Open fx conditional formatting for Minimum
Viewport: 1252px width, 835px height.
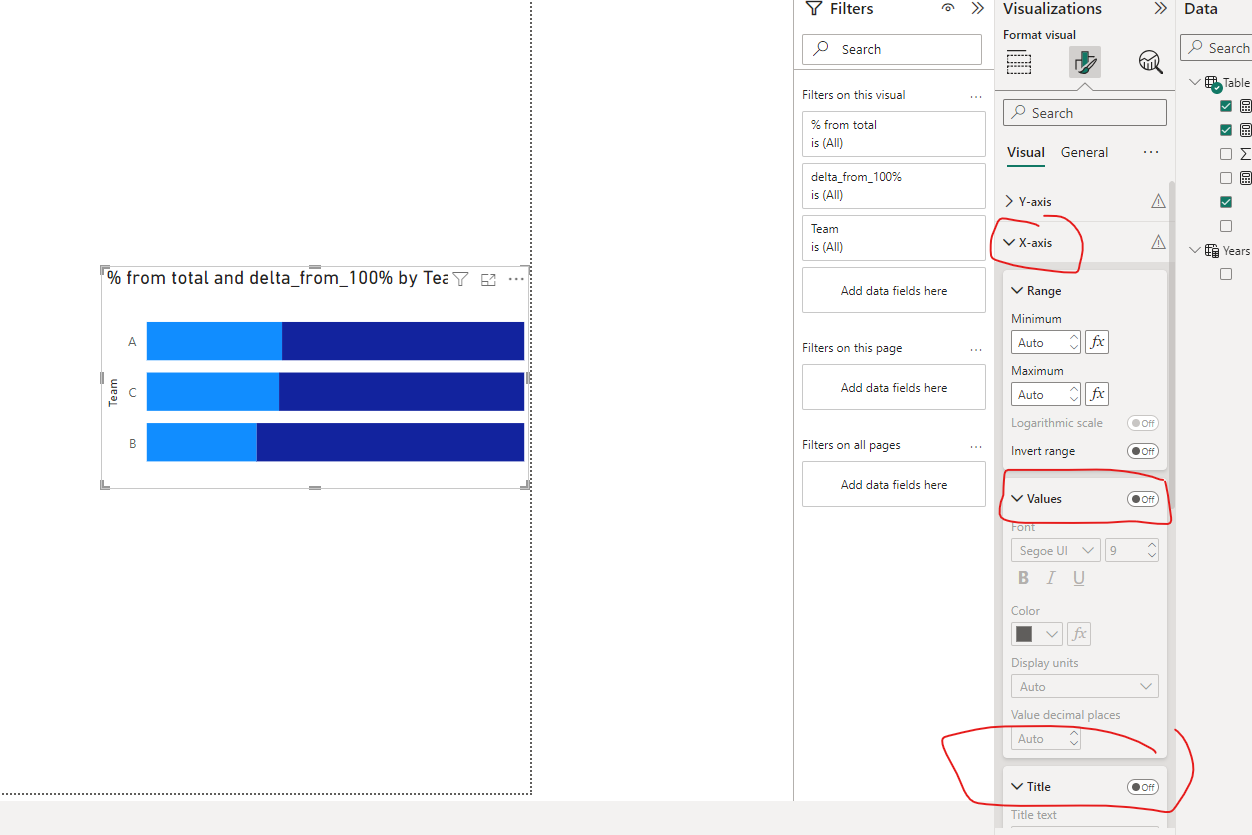tap(1097, 342)
